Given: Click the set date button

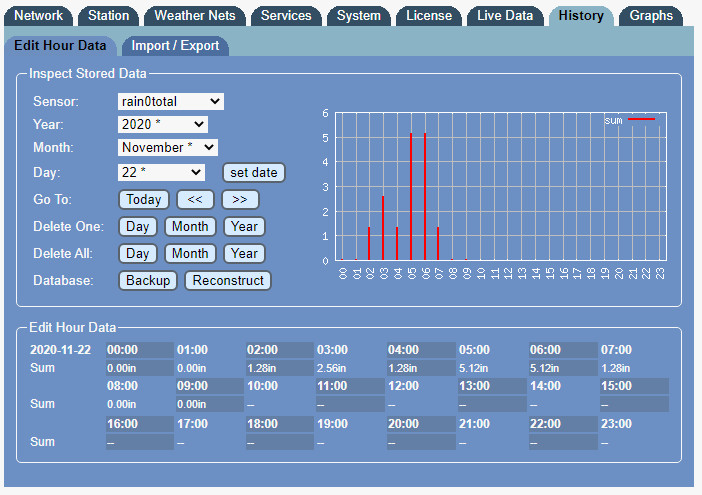Looking at the screenshot, I should [254, 173].
